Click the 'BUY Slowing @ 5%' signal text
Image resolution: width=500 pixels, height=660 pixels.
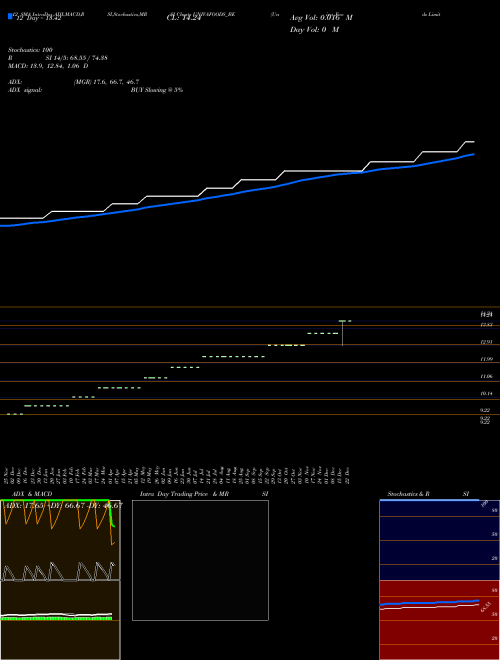point(157,90)
